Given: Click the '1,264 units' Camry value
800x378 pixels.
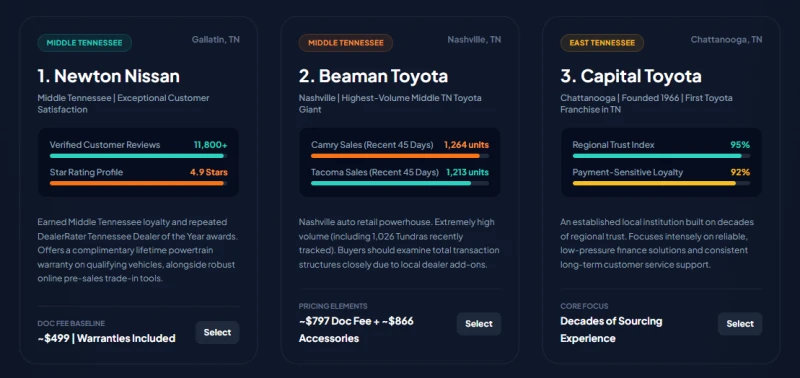Looking at the screenshot, I should tap(466, 145).
